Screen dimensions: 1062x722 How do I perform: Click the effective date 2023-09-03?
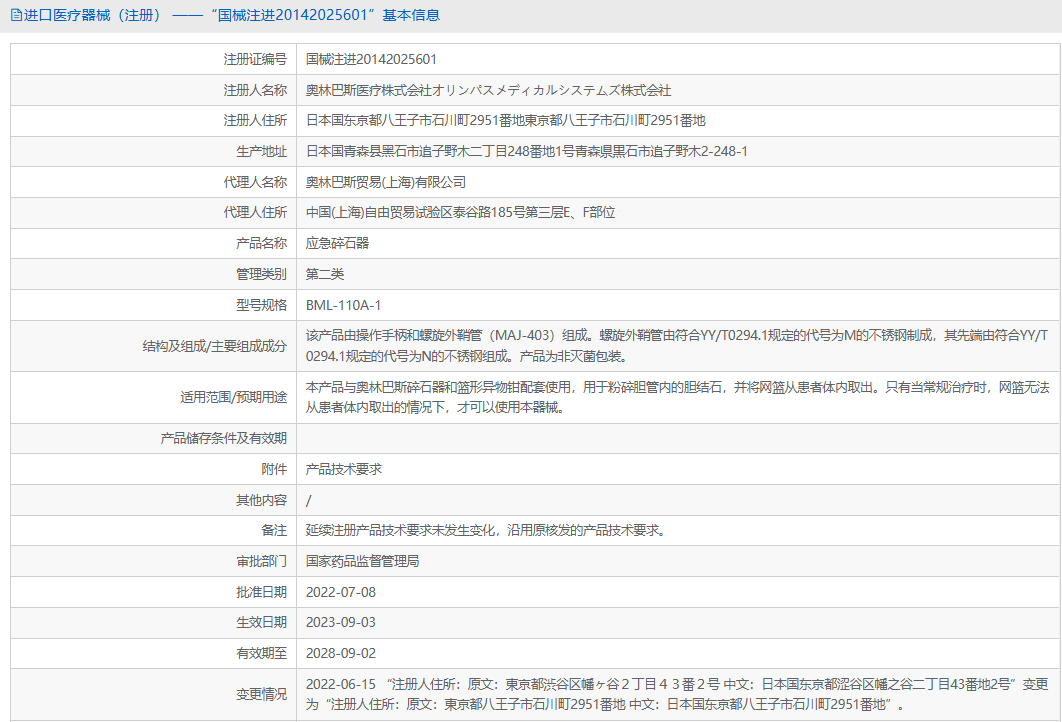pyautogui.click(x=341, y=622)
